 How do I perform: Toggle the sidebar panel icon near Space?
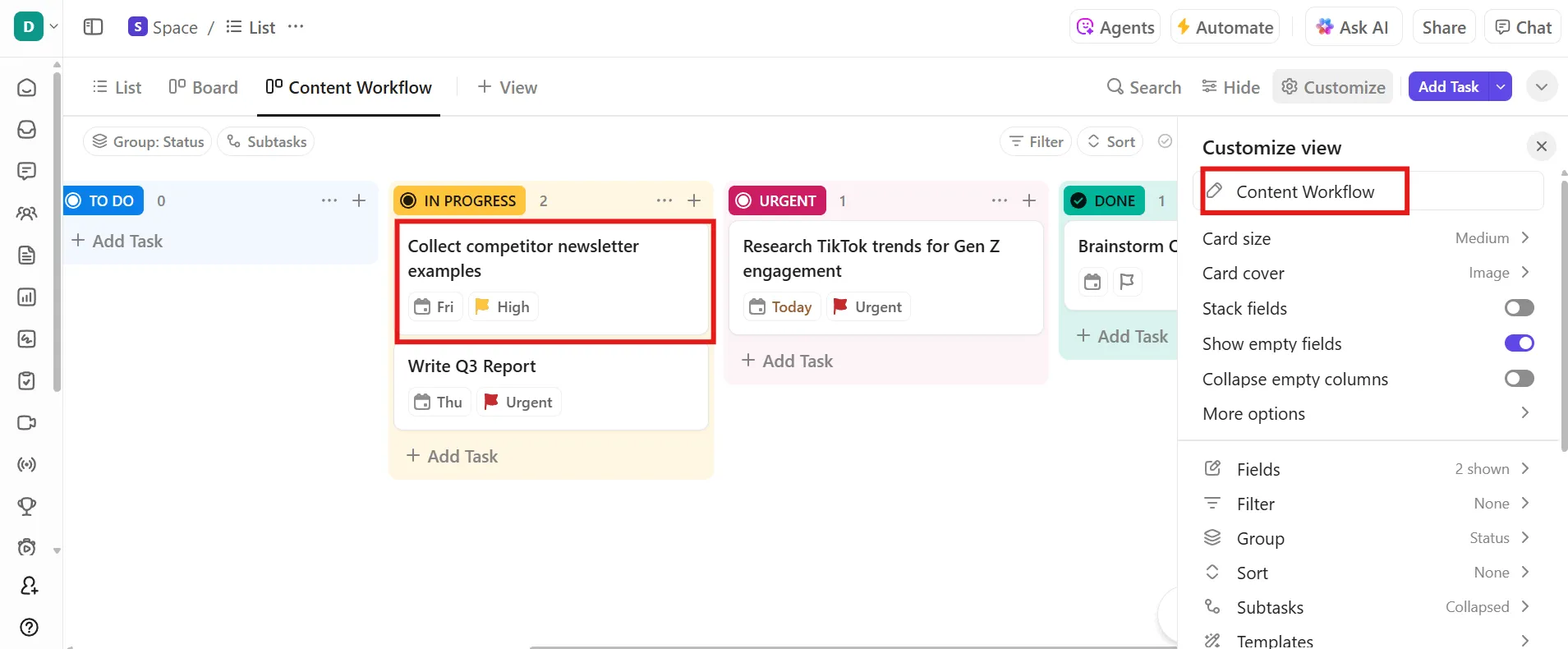coord(94,27)
